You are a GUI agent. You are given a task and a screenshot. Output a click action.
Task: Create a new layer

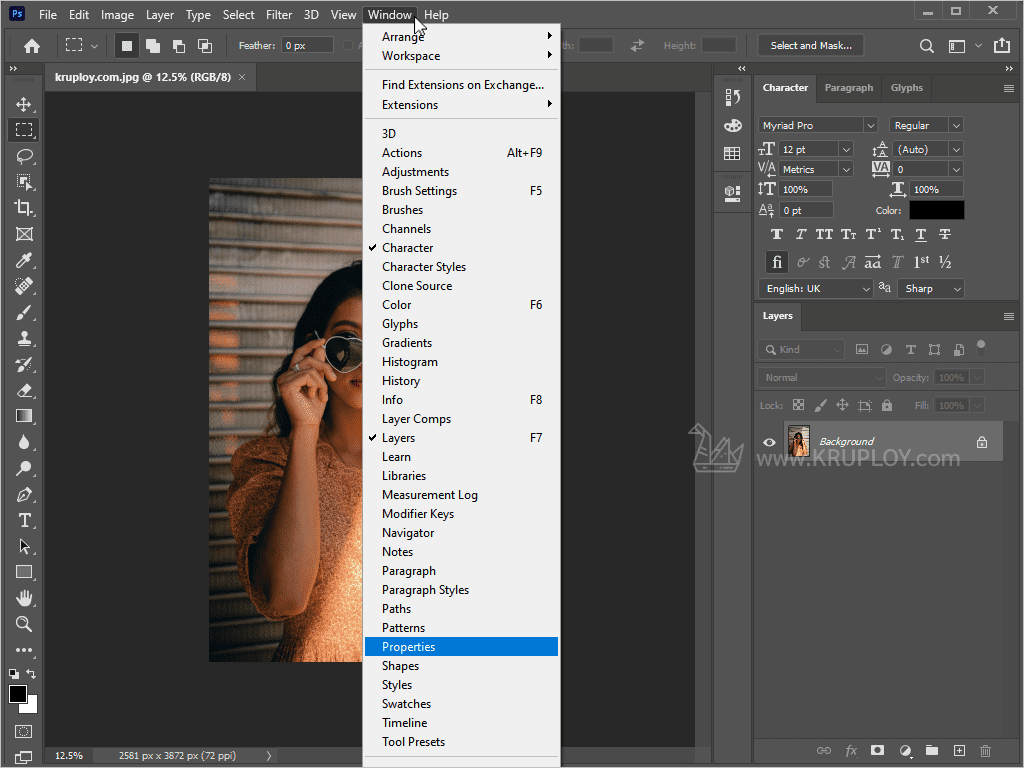tap(959, 750)
